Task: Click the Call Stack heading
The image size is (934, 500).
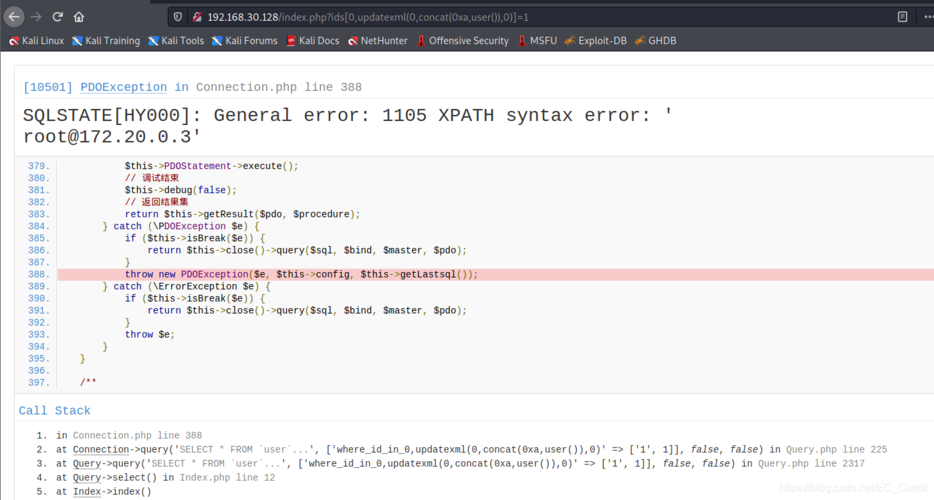Action: point(55,411)
